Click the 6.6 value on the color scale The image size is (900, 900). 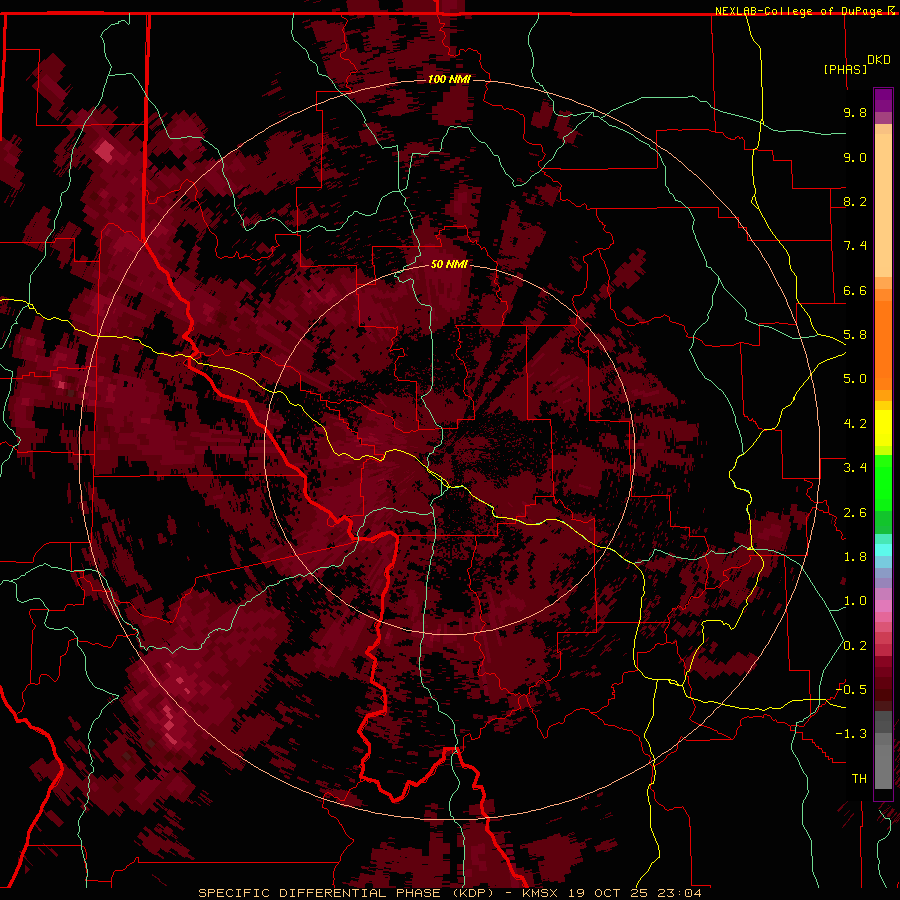tap(855, 290)
